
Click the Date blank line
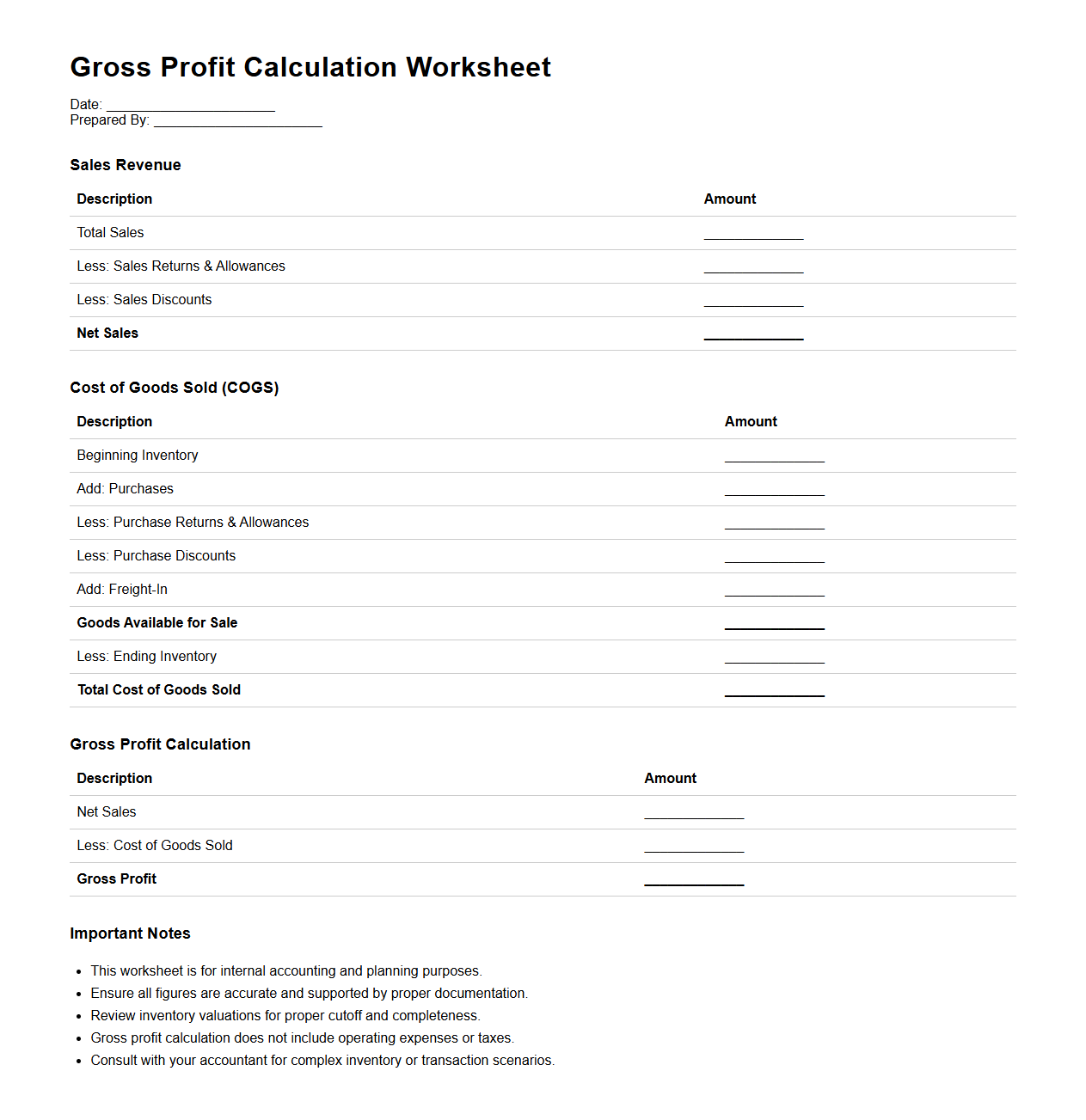pyautogui.click(x=190, y=106)
